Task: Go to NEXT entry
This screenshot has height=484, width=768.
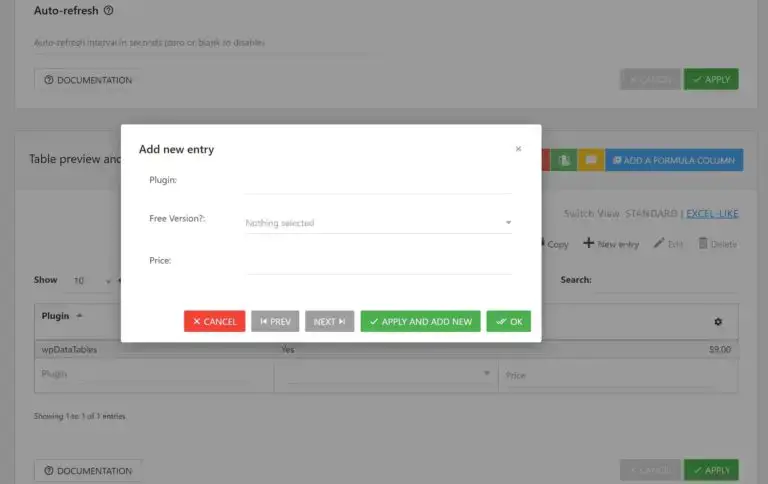Action: (329, 321)
